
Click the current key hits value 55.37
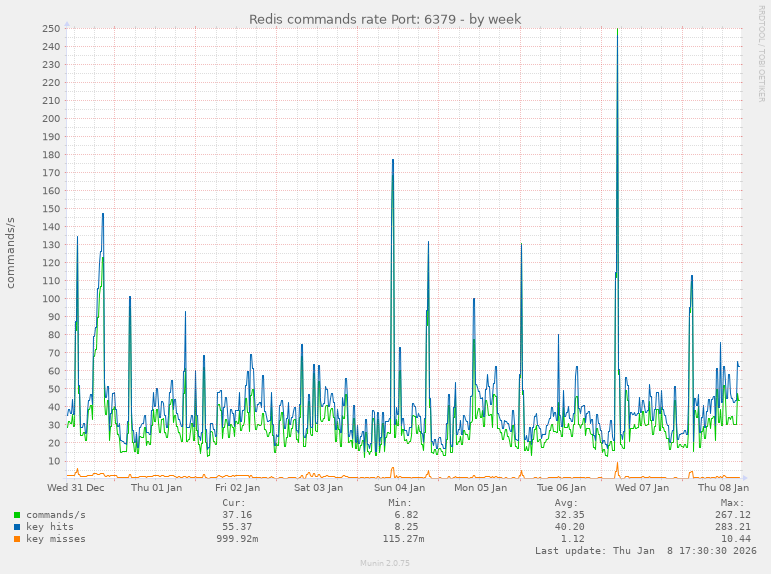click(237, 527)
